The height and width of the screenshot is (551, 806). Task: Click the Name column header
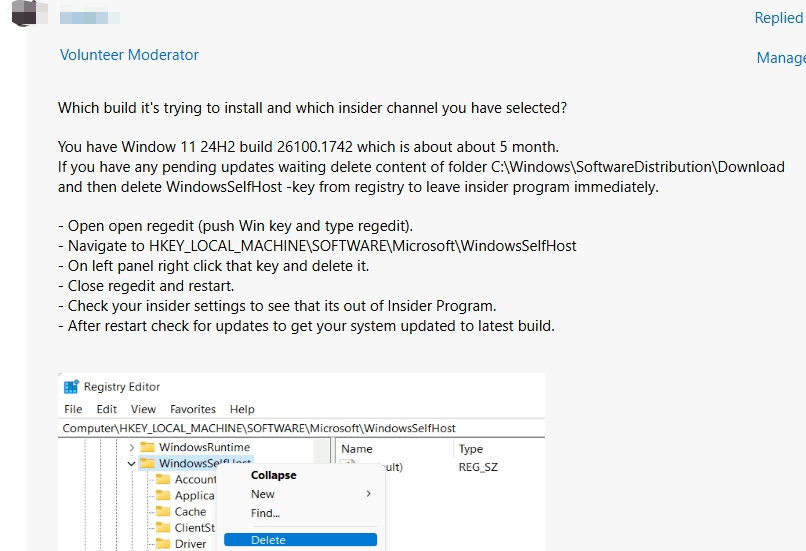point(357,449)
